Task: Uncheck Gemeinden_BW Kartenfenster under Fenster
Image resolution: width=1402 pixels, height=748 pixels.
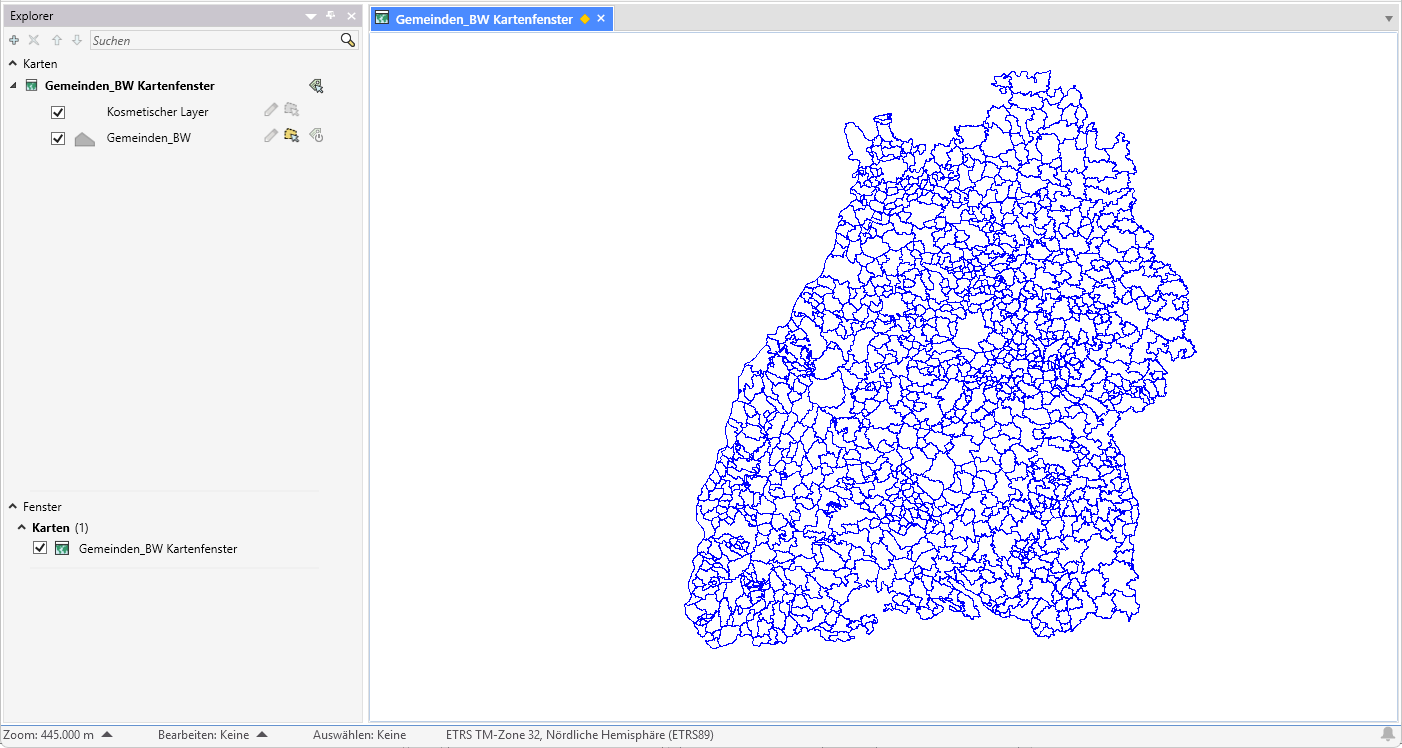Action: (40, 548)
